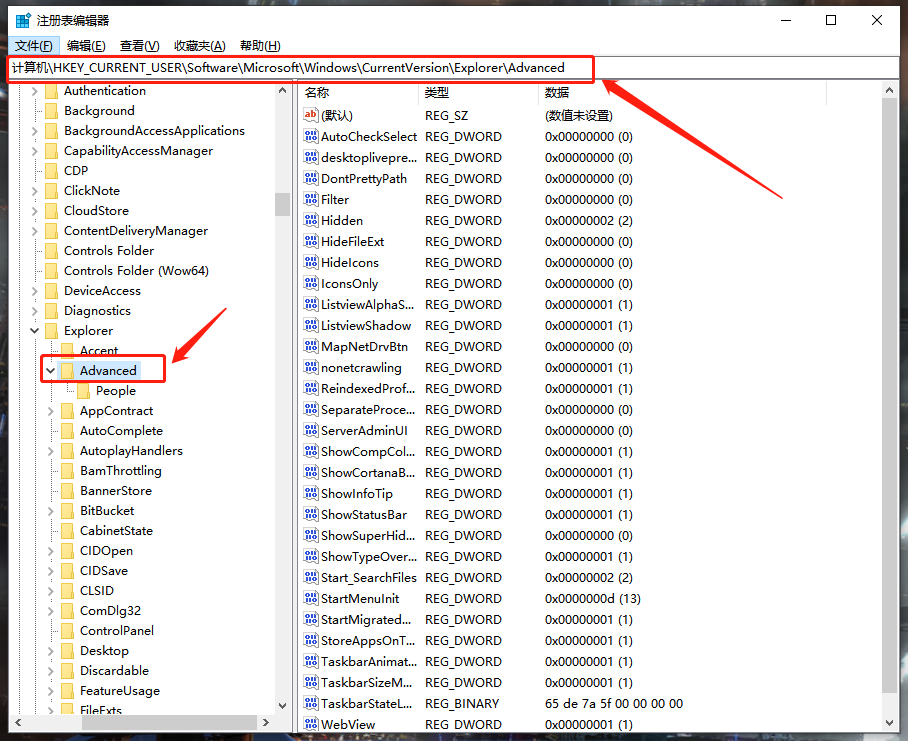The image size is (908, 741).
Task: Click the TaskbarStateL REG_BINARY icon
Action: click(312, 703)
